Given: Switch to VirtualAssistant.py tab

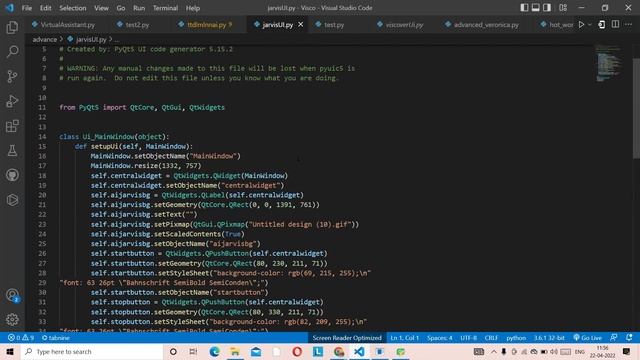Looking at the screenshot, I should [x=63, y=24].
